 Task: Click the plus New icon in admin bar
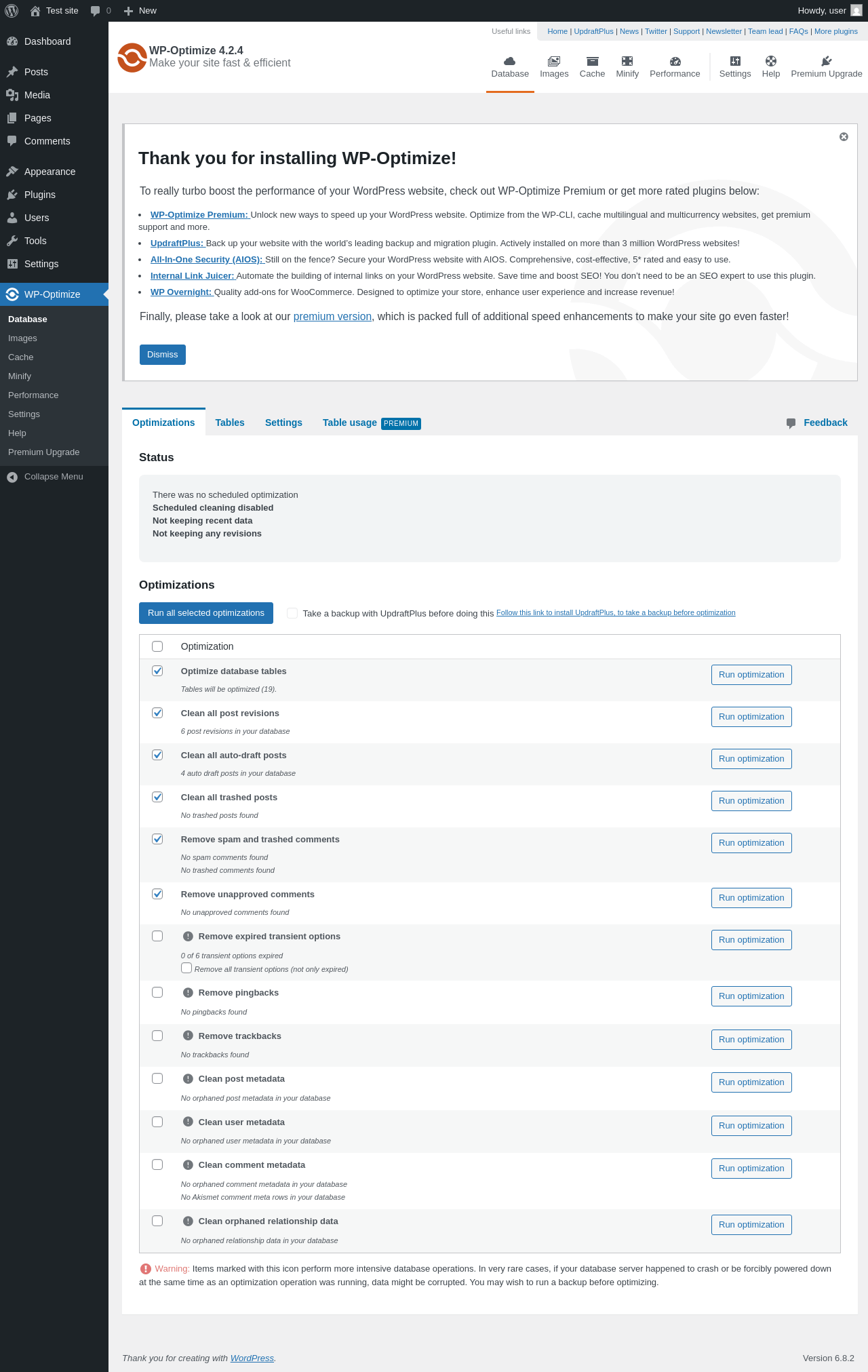(x=128, y=11)
